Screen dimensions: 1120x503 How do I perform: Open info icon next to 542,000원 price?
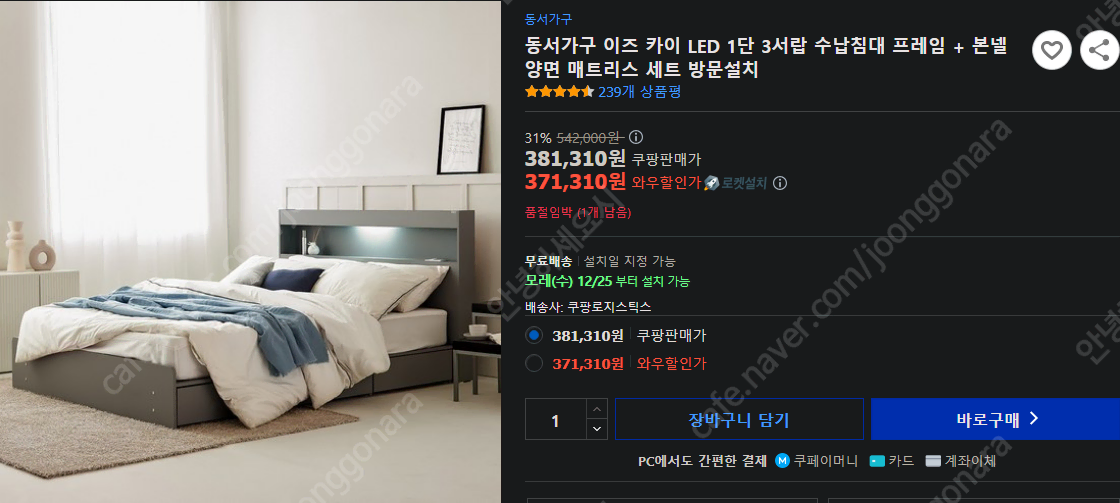click(635, 137)
